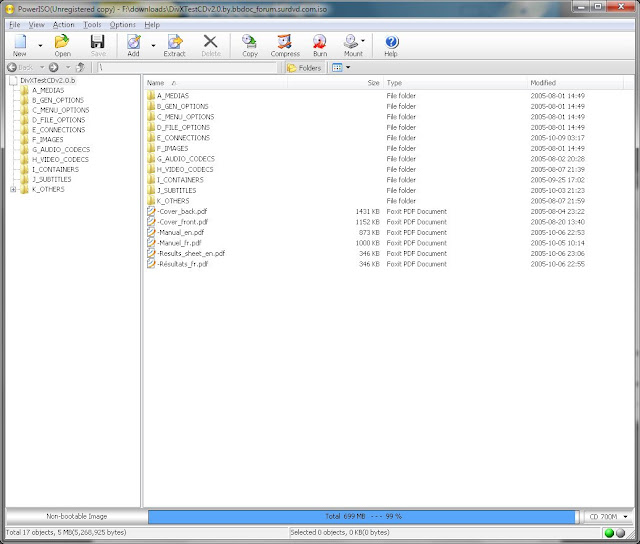Sort by the Size column header

335,83
